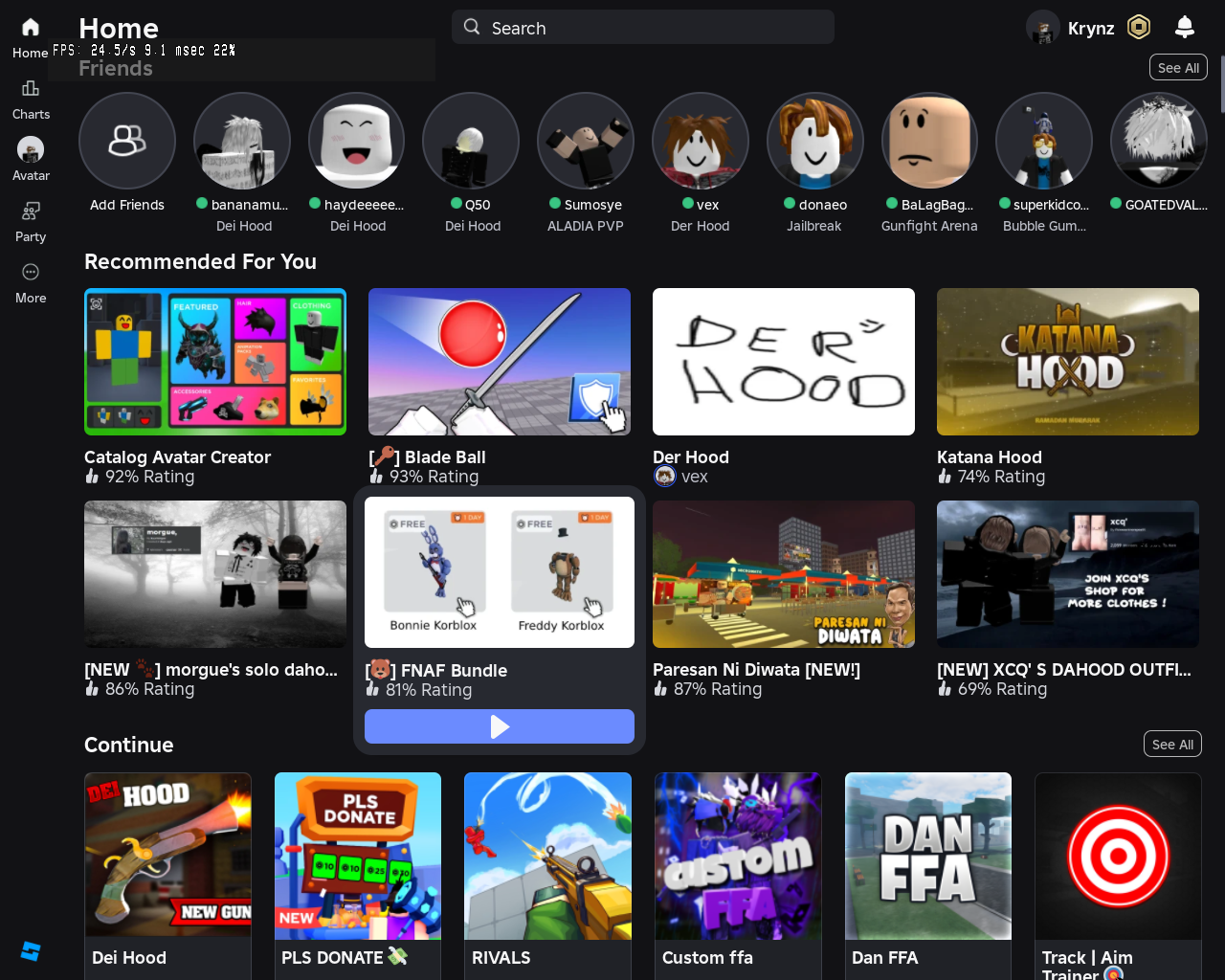Open morgue's solo dahood thumbnail
The image size is (1225, 980).
[x=215, y=574]
